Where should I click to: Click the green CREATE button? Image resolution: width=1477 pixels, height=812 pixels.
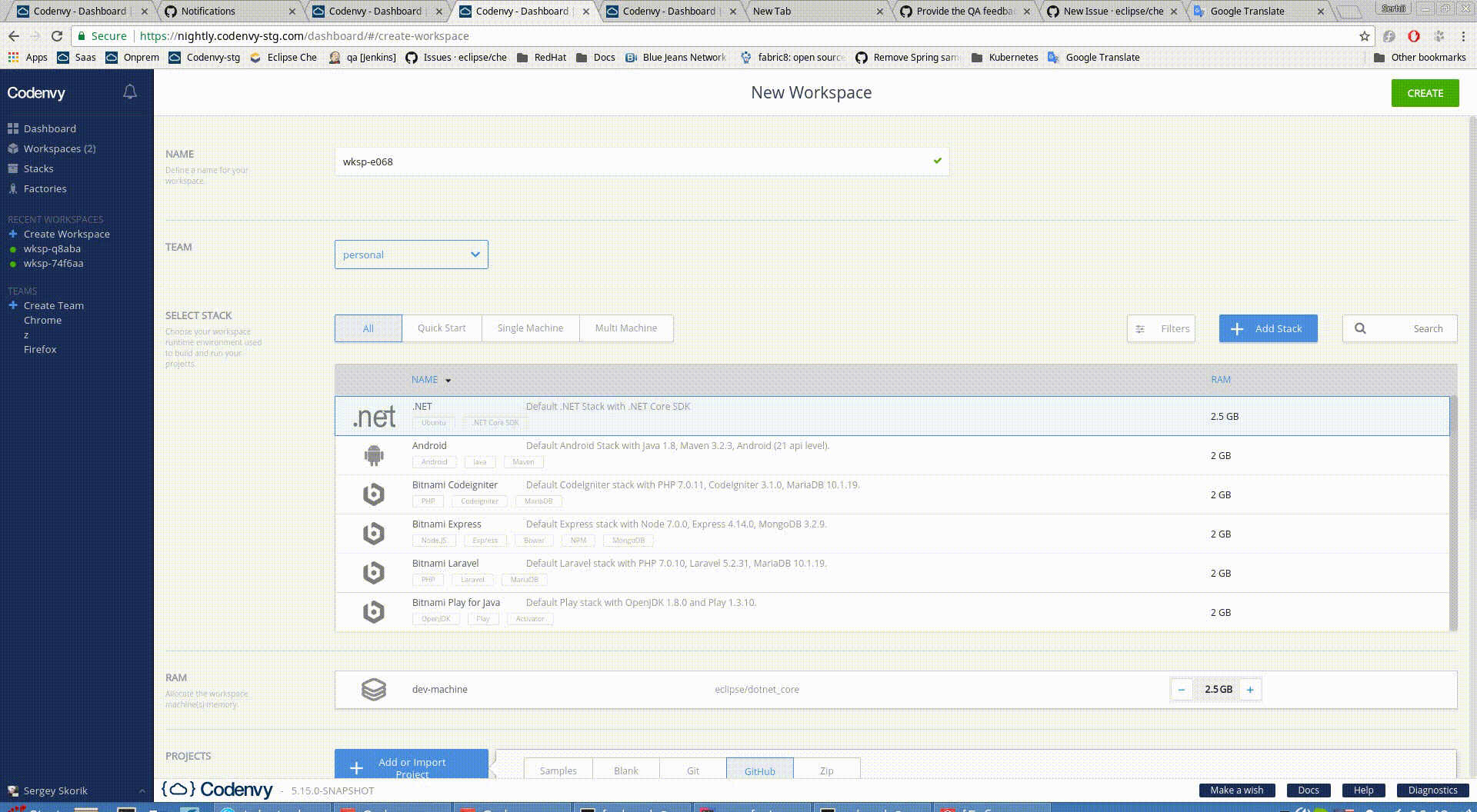1425,93
